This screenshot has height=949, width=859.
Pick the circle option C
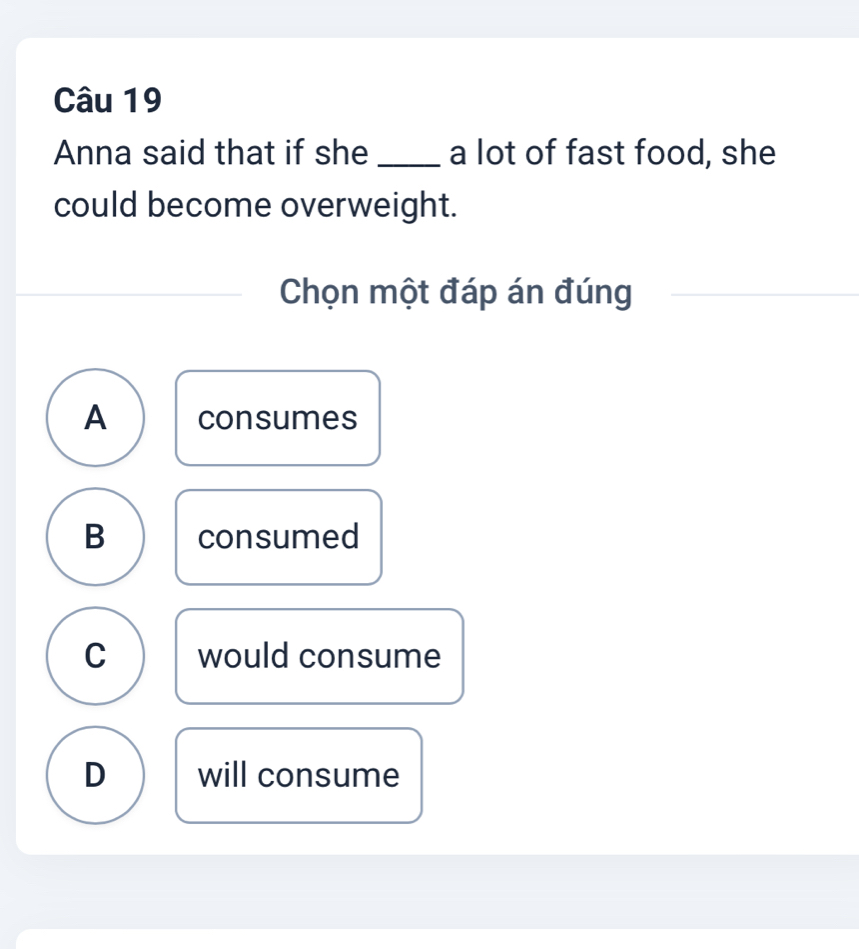(95, 656)
